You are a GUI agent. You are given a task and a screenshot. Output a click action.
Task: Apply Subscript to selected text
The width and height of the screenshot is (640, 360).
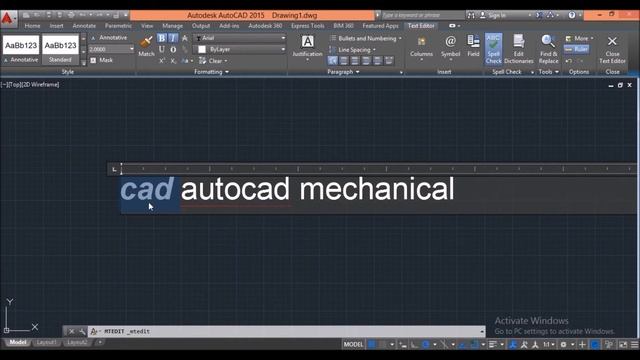pyautogui.click(x=173, y=61)
